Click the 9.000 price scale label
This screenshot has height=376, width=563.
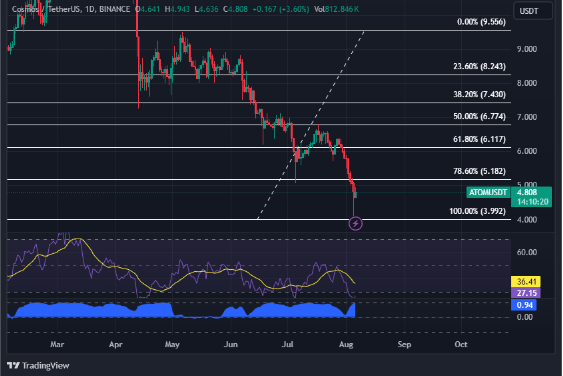tap(527, 49)
